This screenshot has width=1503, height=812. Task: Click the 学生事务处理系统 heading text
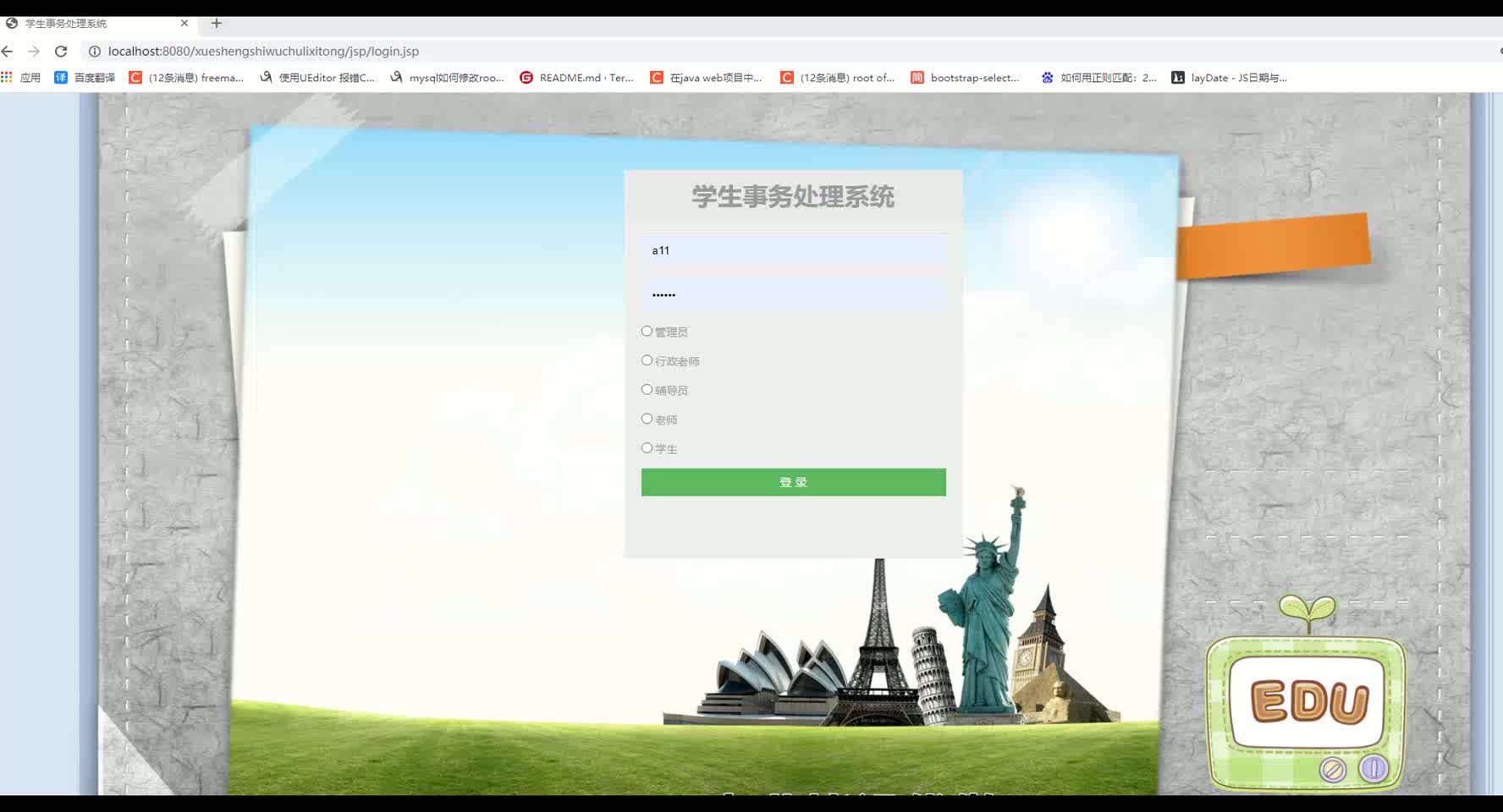(793, 197)
